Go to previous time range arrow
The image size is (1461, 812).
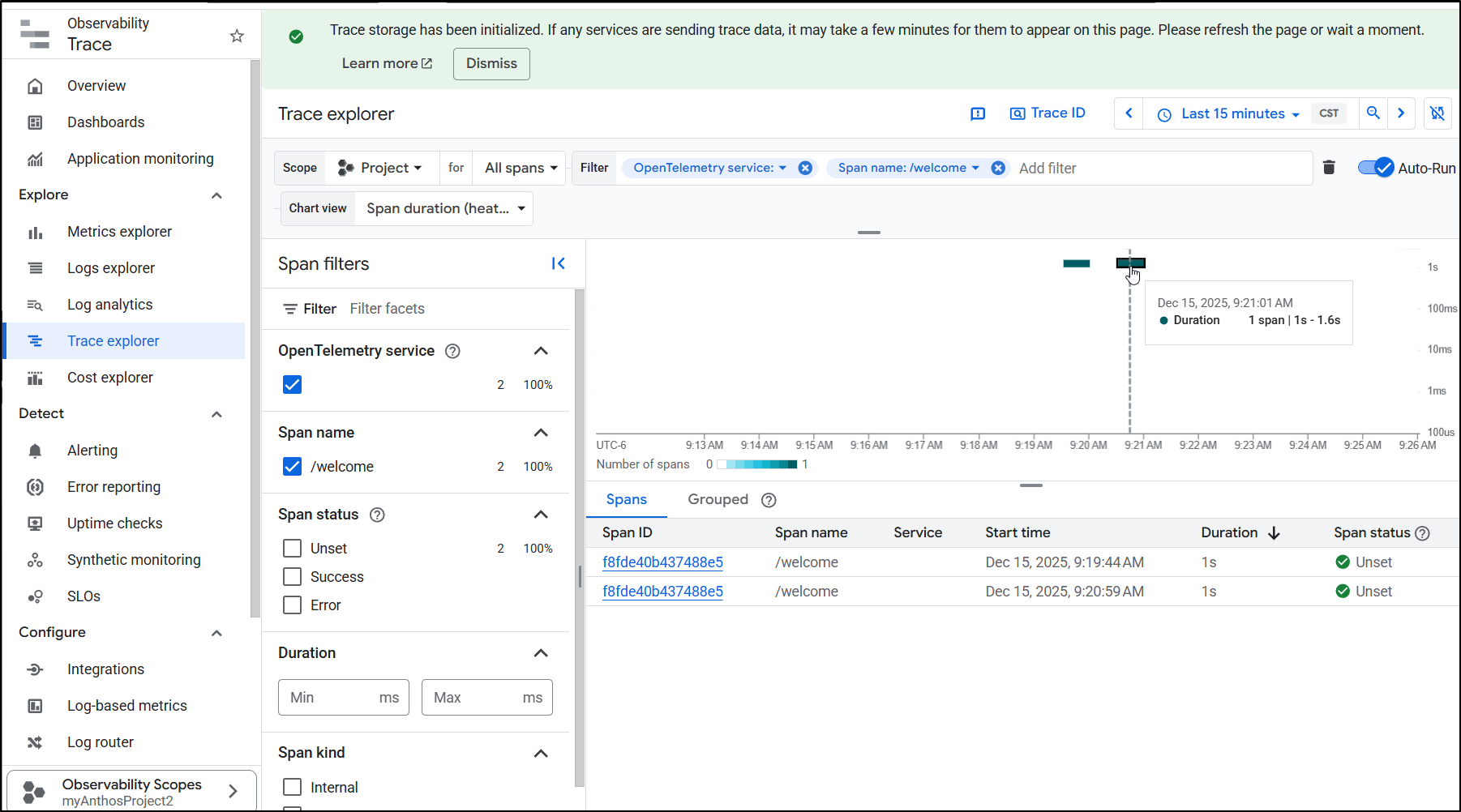coord(1129,113)
